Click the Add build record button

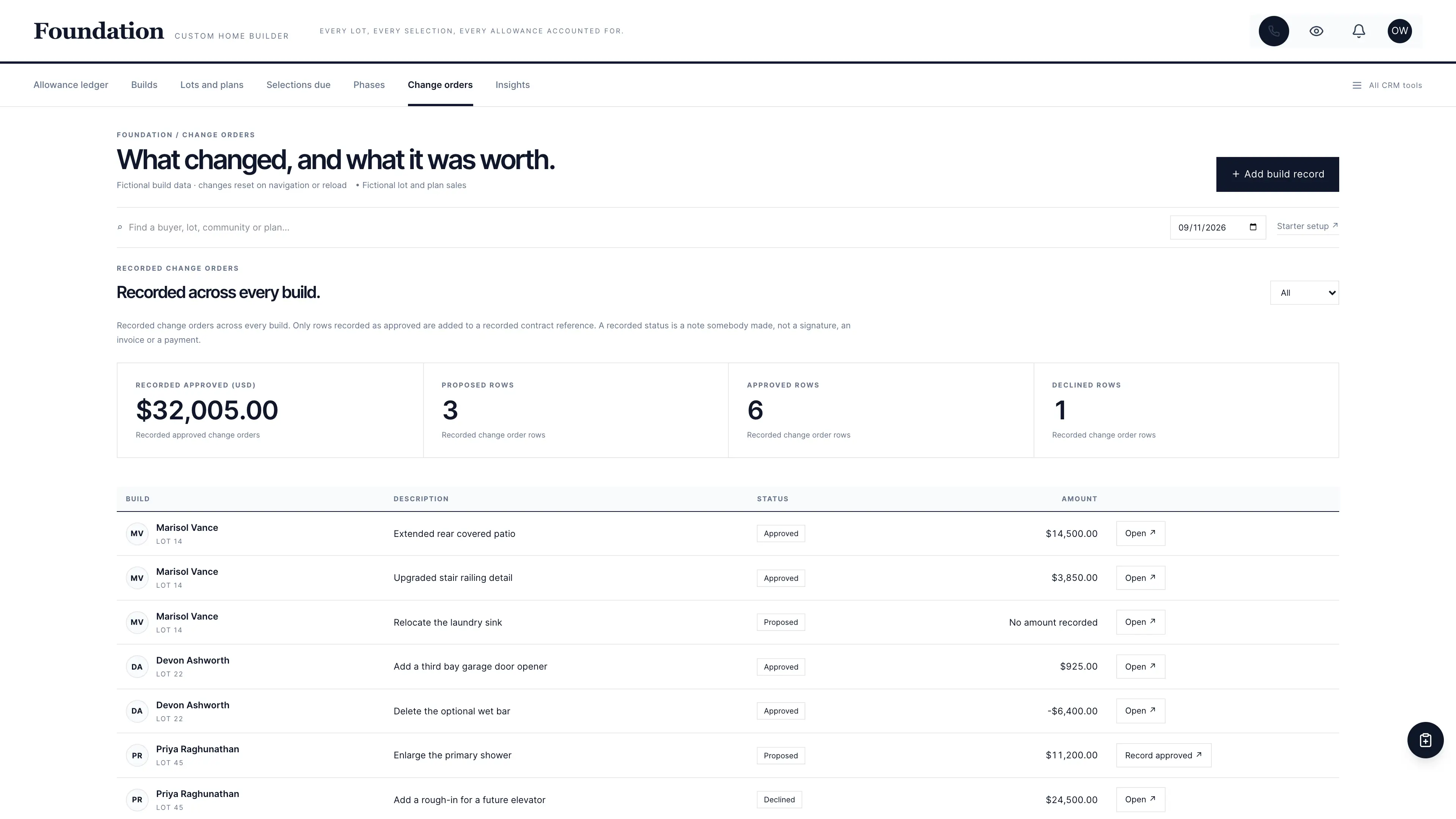point(1277,174)
